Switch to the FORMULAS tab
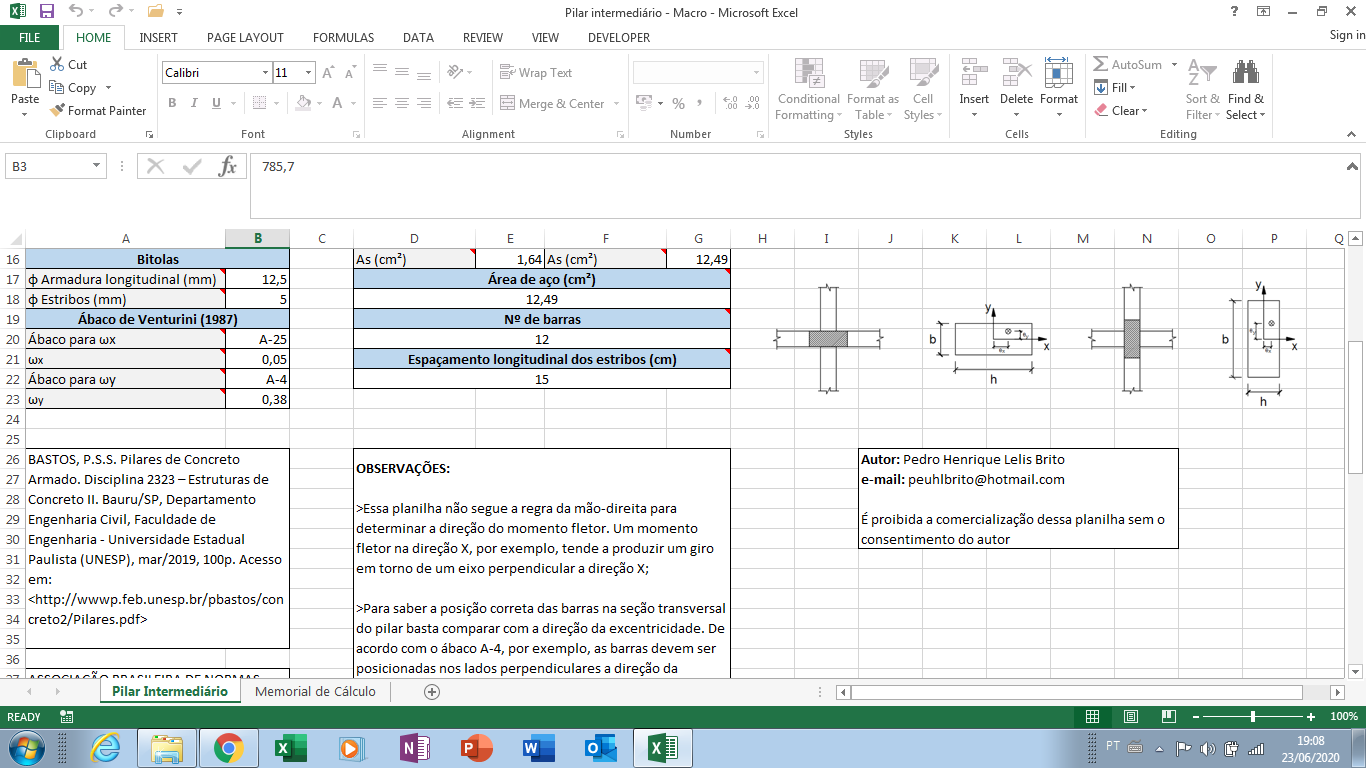 coord(343,38)
